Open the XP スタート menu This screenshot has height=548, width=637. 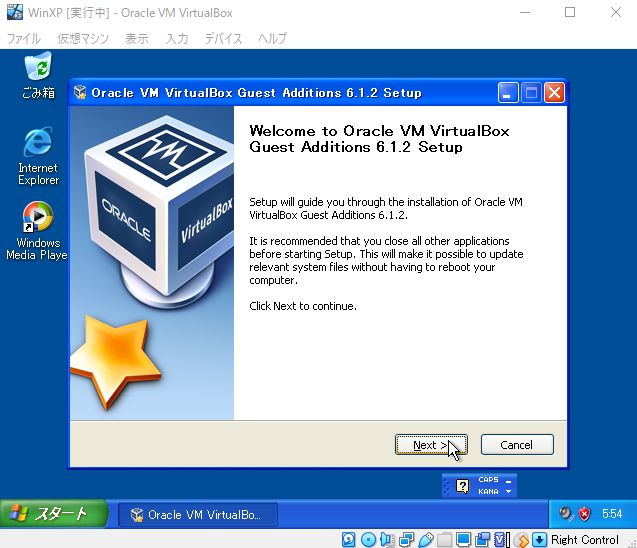[54, 514]
